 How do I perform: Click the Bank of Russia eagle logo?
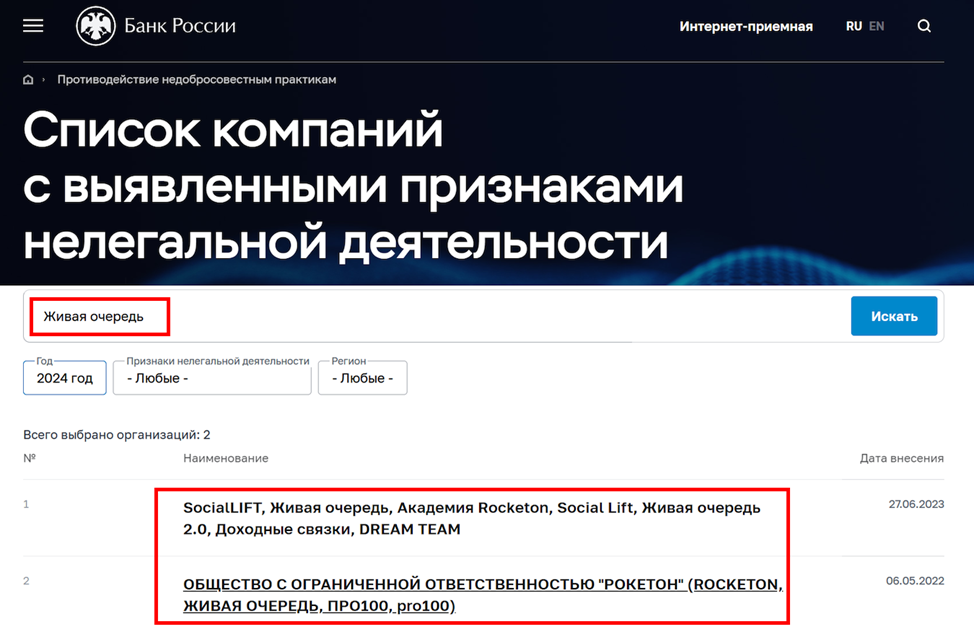point(96,26)
